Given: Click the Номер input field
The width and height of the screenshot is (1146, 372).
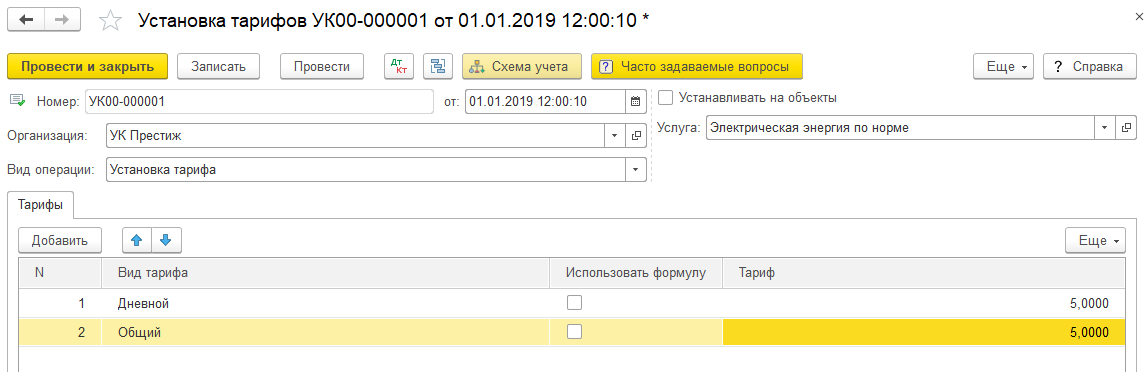Looking at the screenshot, I should tap(259, 102).
